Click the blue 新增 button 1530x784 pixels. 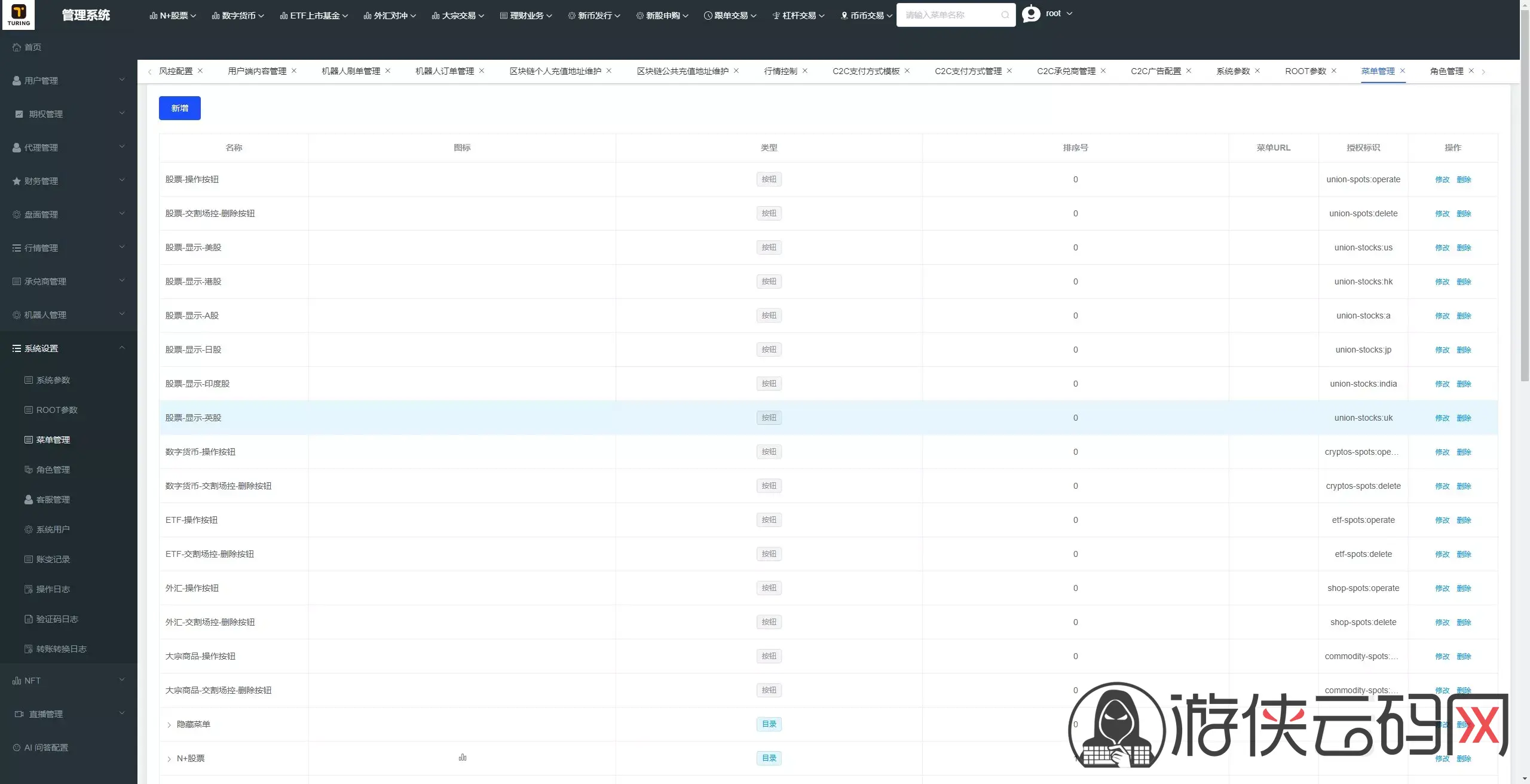180,108
